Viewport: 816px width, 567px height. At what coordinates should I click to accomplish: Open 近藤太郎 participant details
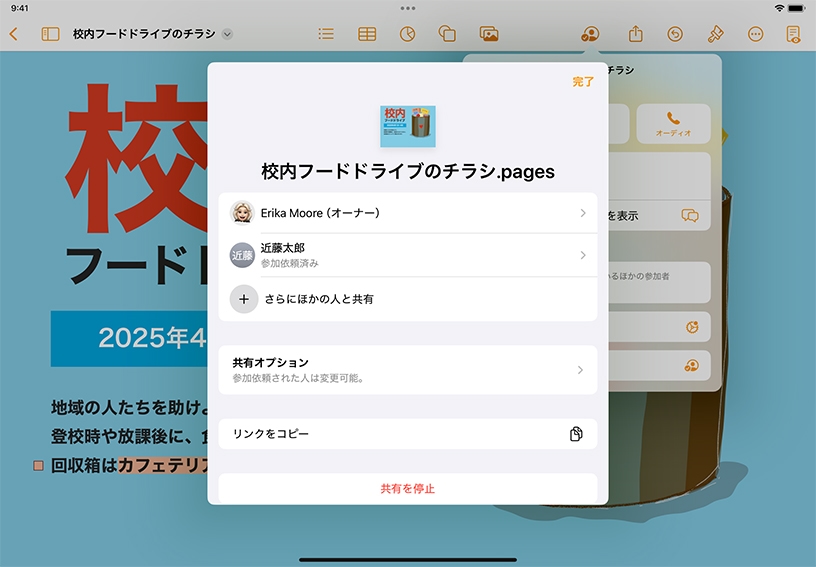(407, 255)
